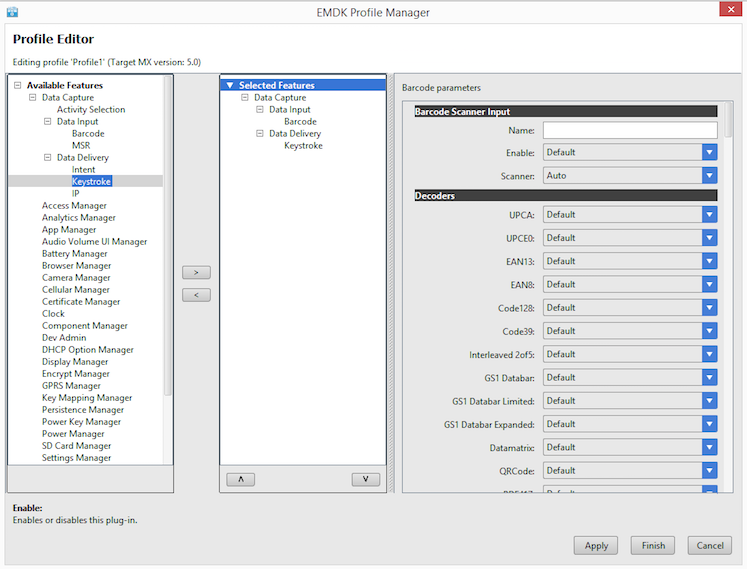Open the Enable dropdown
747x569 pixels.
(x=709, y=153)
